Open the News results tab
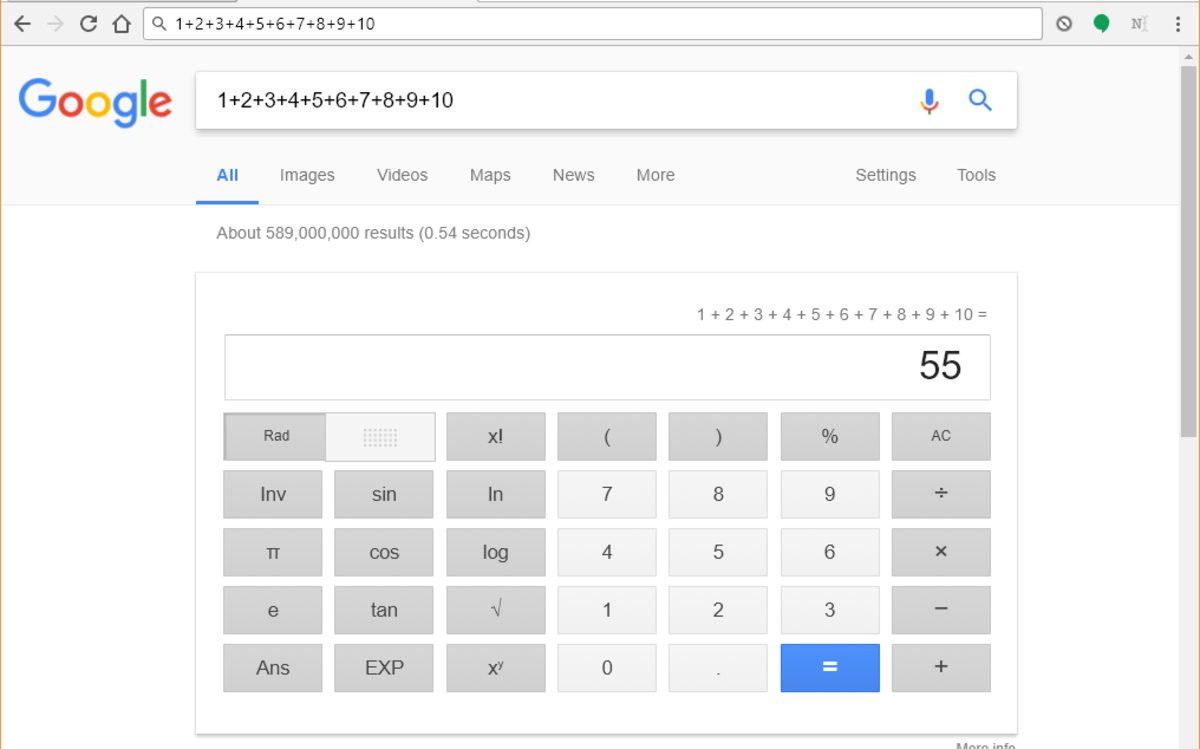The height and width of the screenshot is (749, 1200). point(573,175)
